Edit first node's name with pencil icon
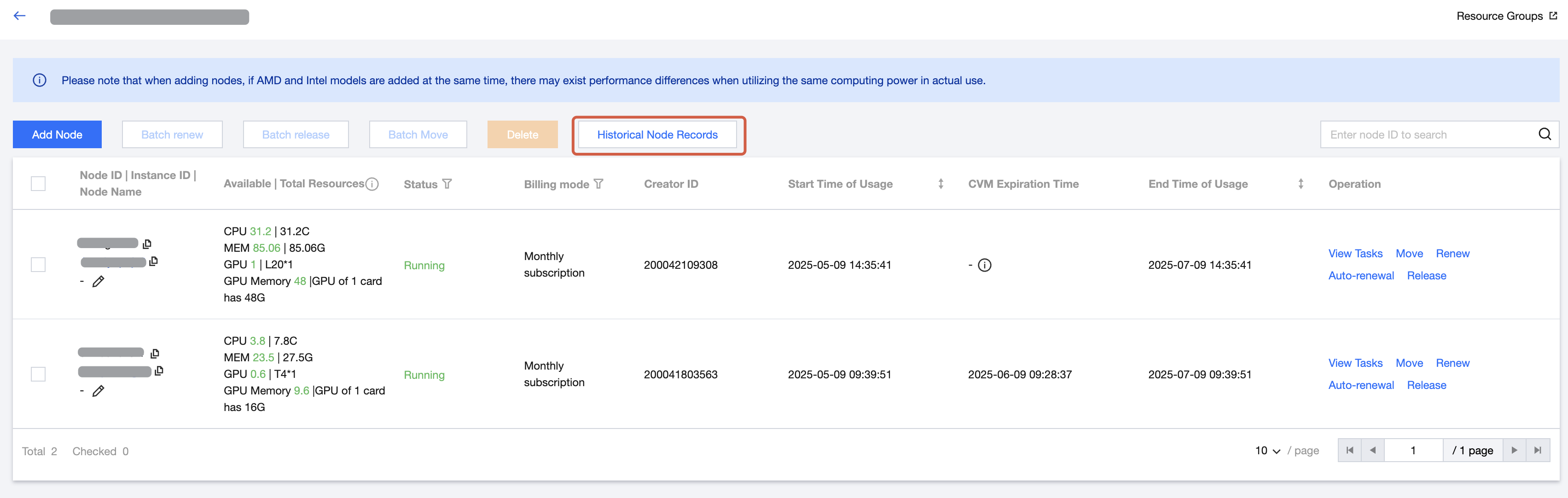 98,281
